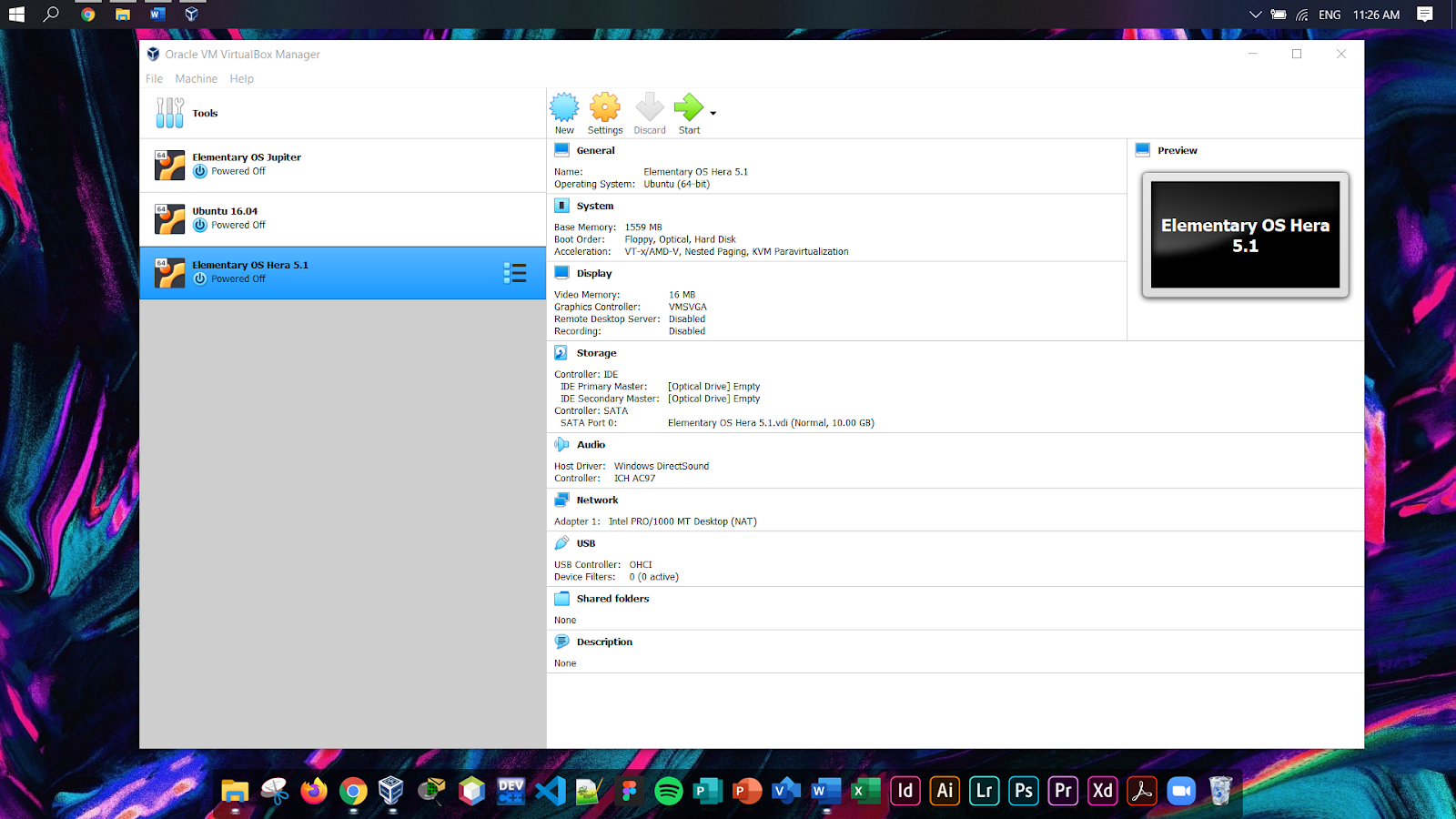This screenshot has height=819, width=1456.
Task: Open the File menu
Action: [155, 79]
